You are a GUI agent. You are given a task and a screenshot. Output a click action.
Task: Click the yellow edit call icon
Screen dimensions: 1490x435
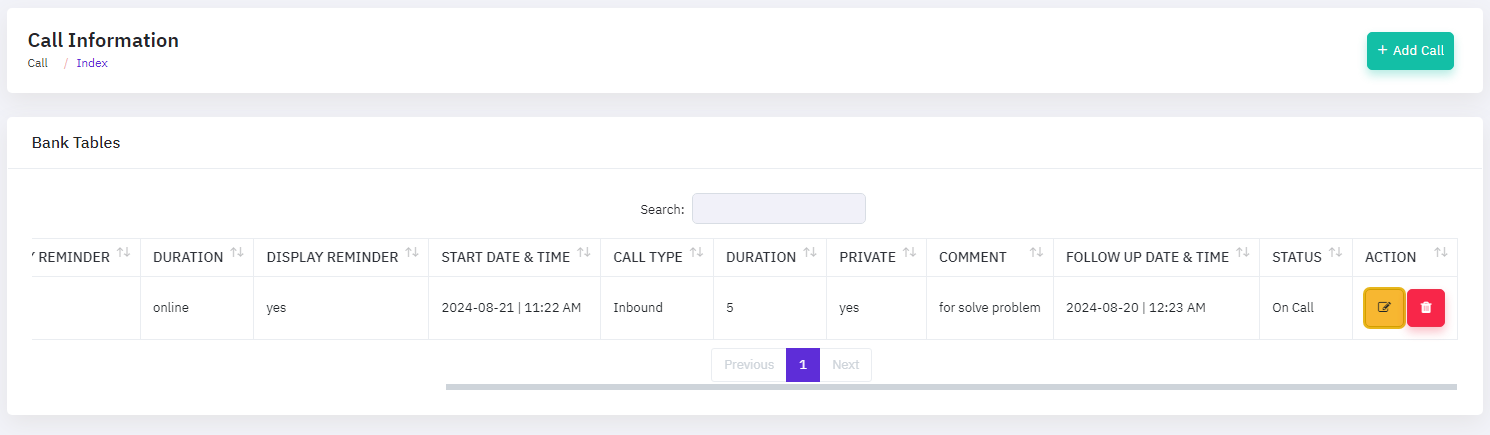[x=1384, y=307]
